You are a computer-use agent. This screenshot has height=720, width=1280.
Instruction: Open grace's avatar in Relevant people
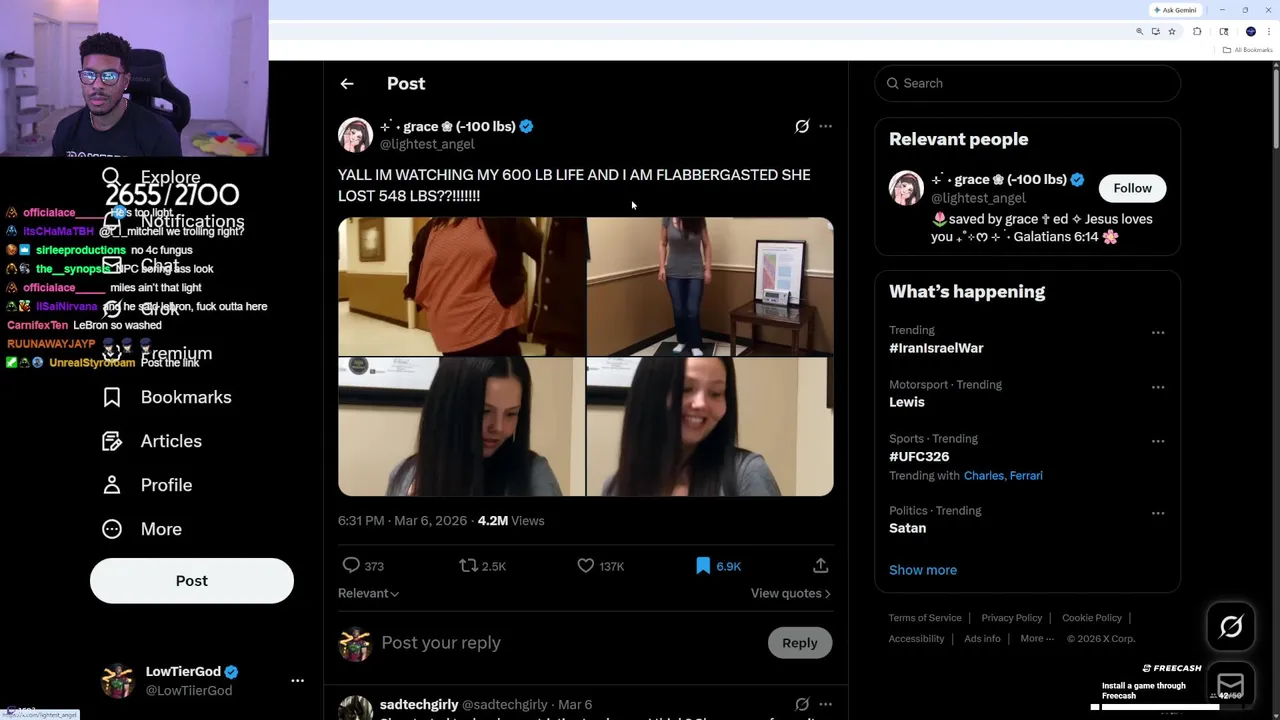906,188
